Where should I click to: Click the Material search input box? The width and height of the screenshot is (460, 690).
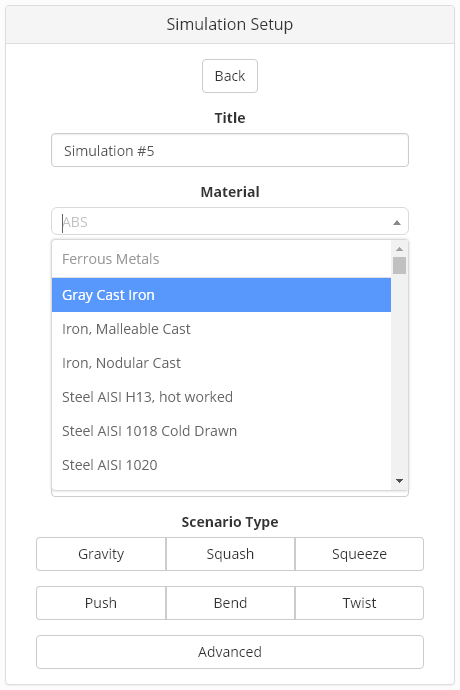224,222
